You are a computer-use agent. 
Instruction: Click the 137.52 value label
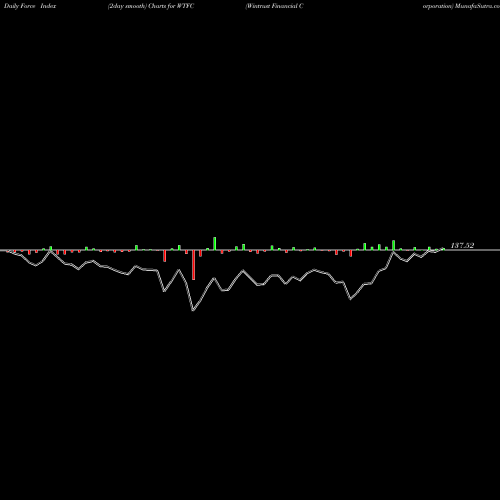coord(462,246)
